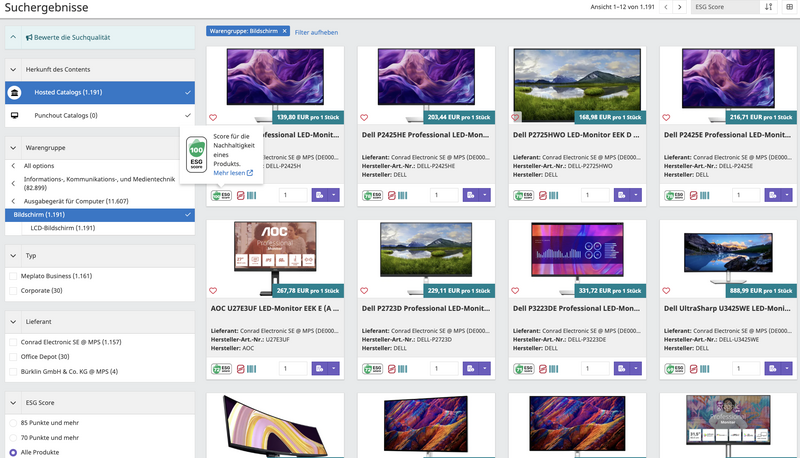This screenshot has width=800, height=458.
Task: Click add-to-cart button for Dell P2725HWO
Action: coord(619,195)
